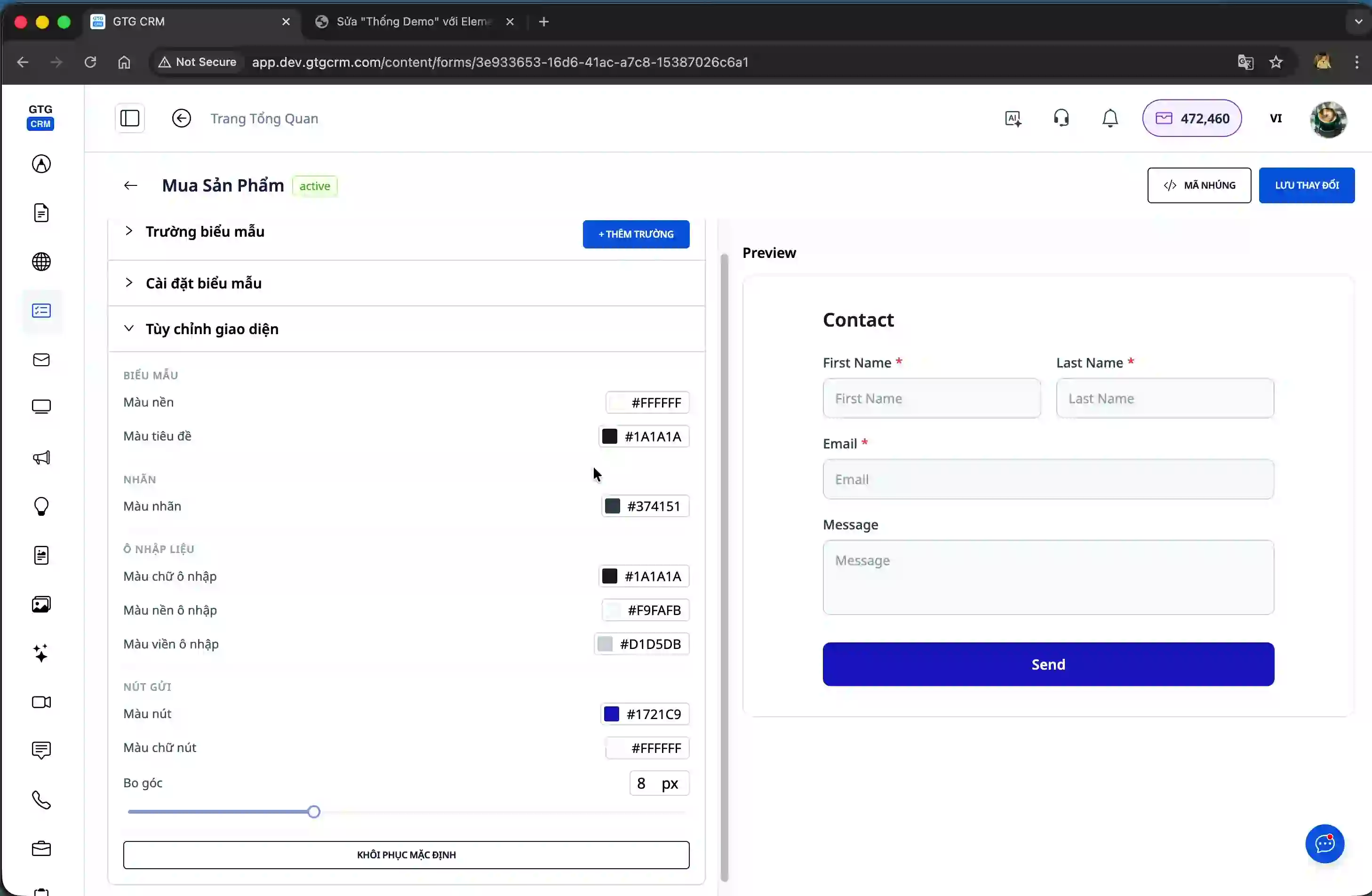The width and height of the screenshot is (1372, 896).
Task: Open the AI assistant icon next to notifications
Action: point(1013,118)
